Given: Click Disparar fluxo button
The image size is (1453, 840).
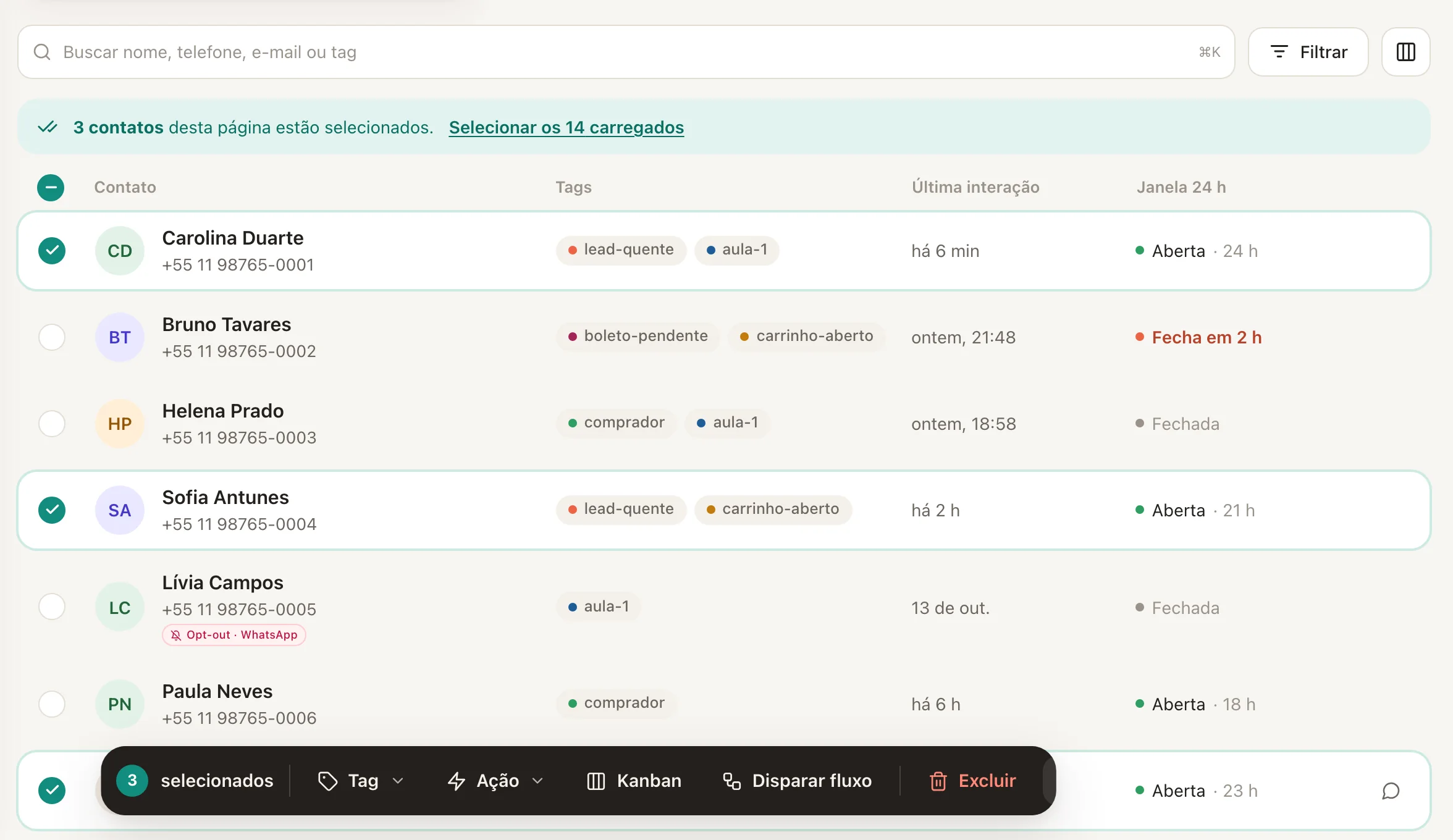Looking at the screenshot, I should click(798, 781).
